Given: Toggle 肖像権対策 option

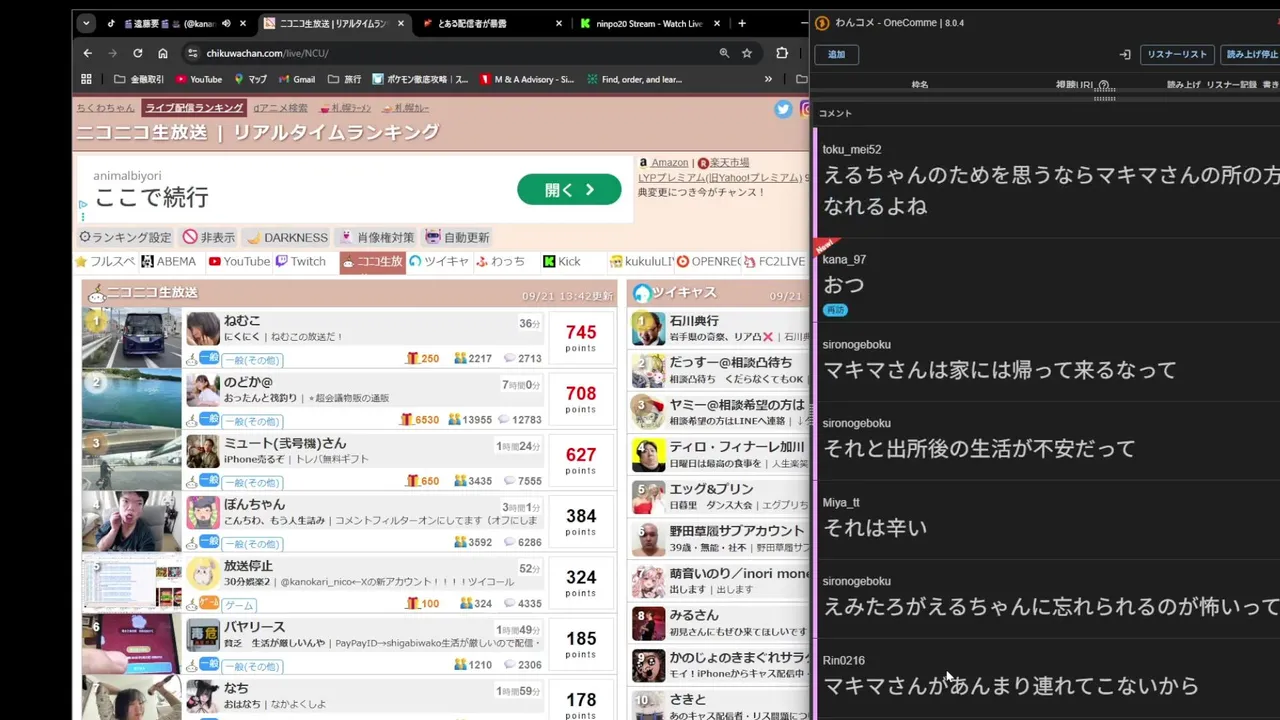Looking at the screenshot, I should click(377, 237).
